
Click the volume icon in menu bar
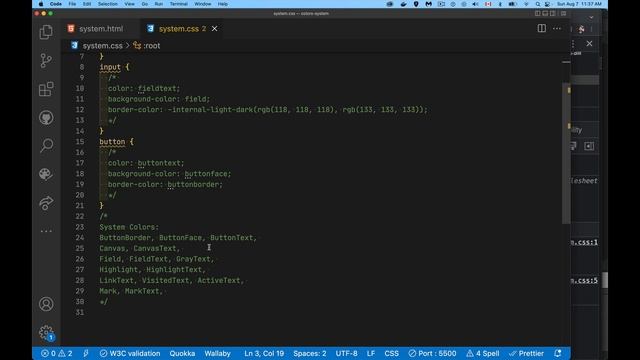point(476,4)
